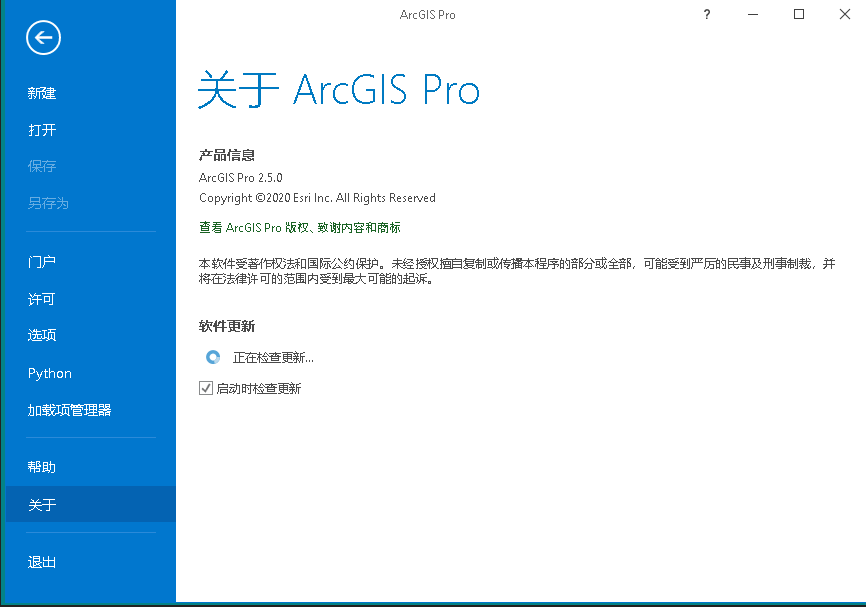The image size is (866, 607).
Task: Click the 产品信息 heading
Action: point(227,155)
